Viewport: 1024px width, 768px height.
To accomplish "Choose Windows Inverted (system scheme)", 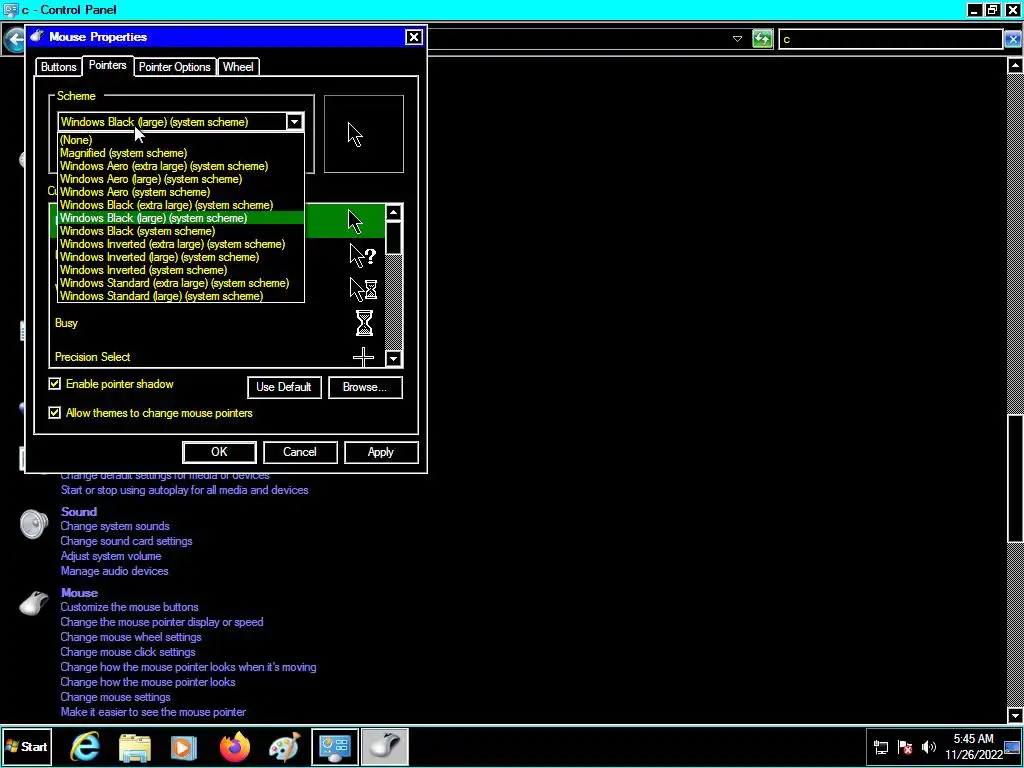I will pyautogui.click(x=181, y=270).
